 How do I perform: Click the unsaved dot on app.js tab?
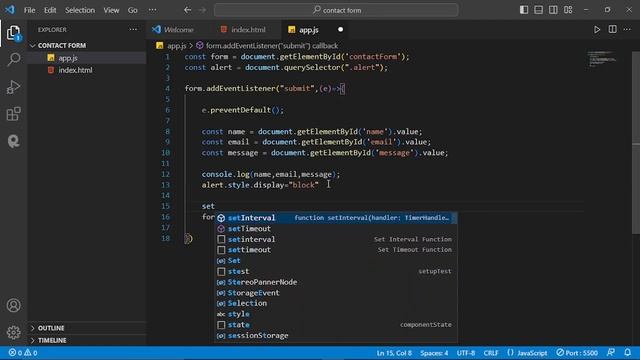(x=340, y=29)
